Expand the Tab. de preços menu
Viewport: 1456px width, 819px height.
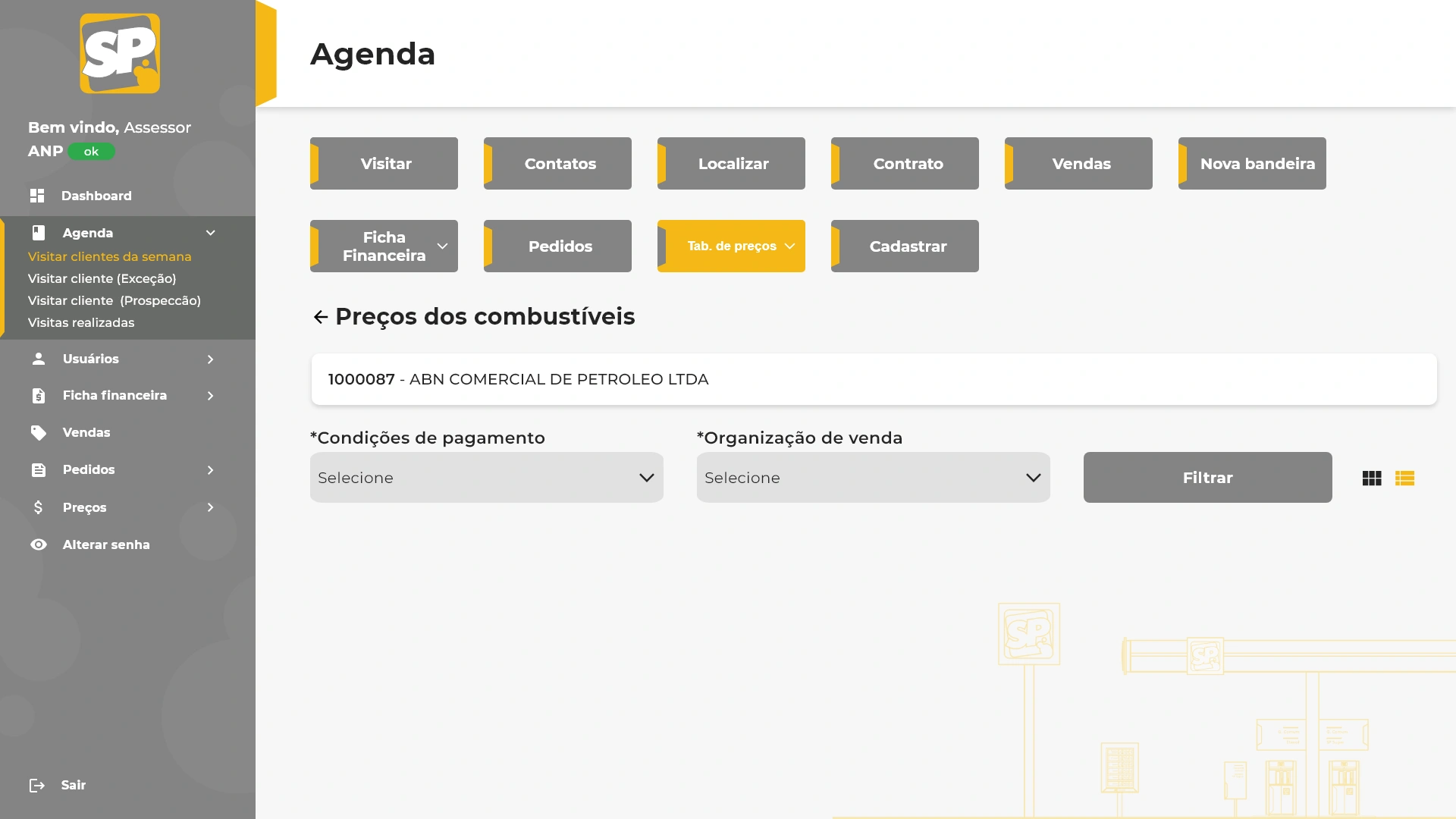[731, 246]
